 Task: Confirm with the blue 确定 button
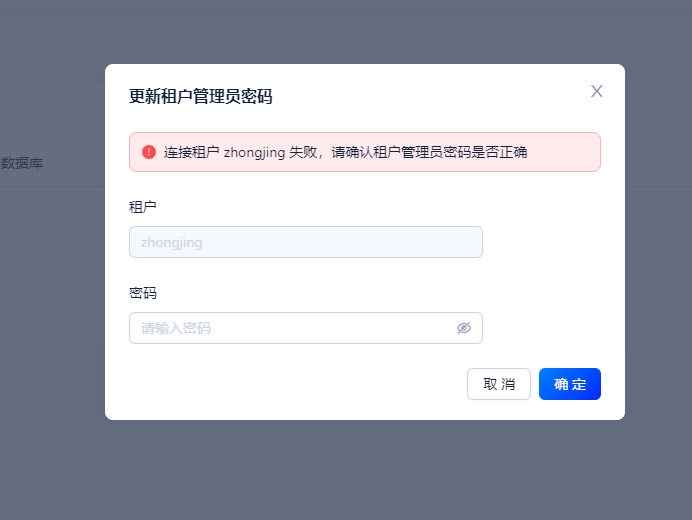[x=570, y=384]
